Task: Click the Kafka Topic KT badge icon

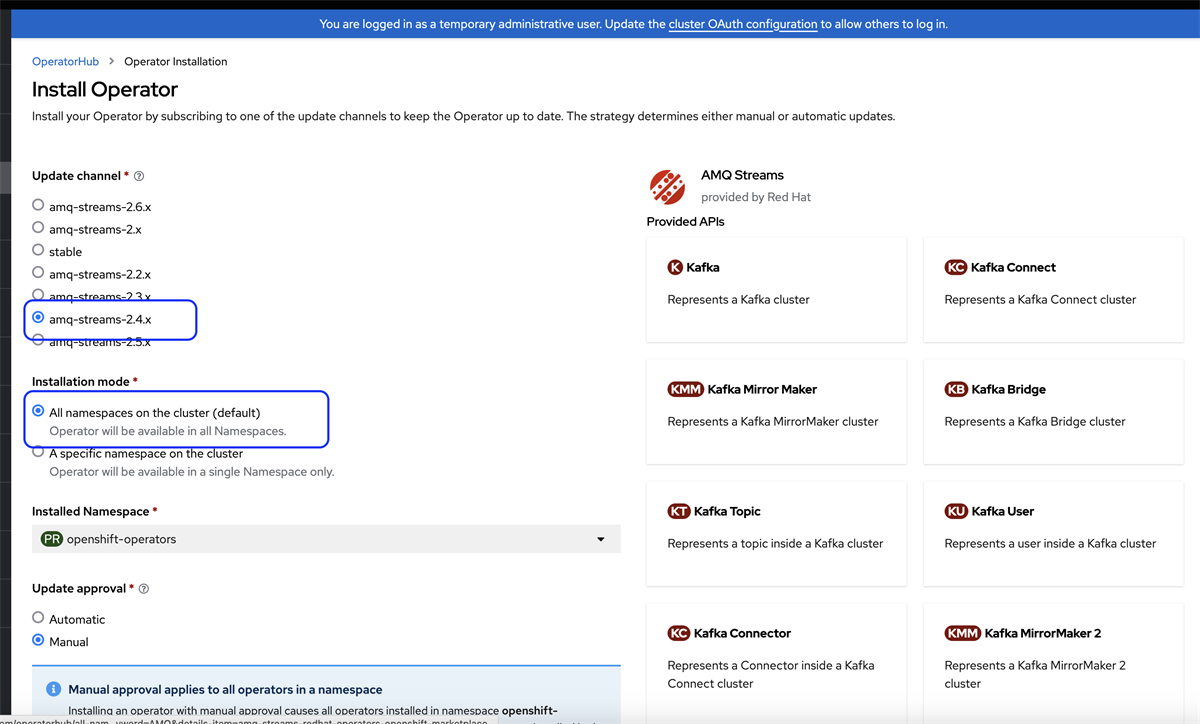Action: [679, 511]
